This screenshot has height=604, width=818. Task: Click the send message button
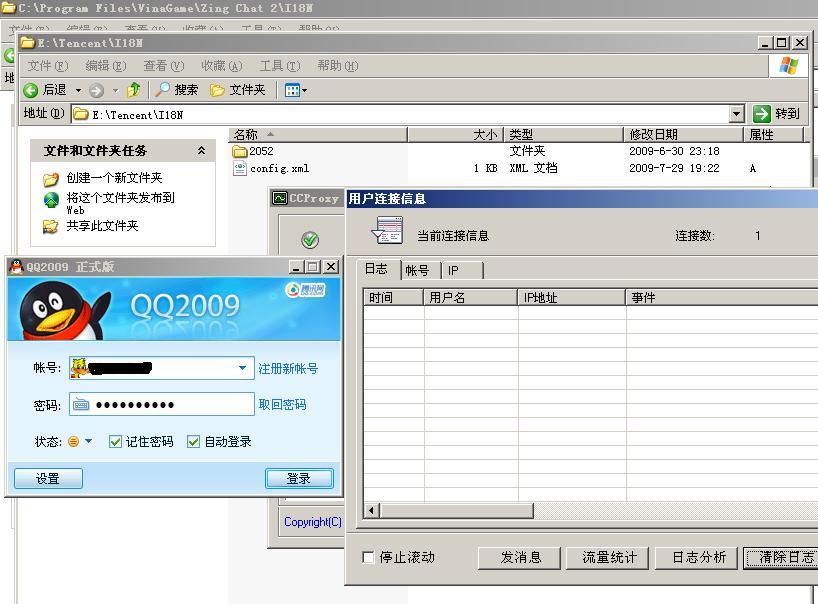click(519, 558)
